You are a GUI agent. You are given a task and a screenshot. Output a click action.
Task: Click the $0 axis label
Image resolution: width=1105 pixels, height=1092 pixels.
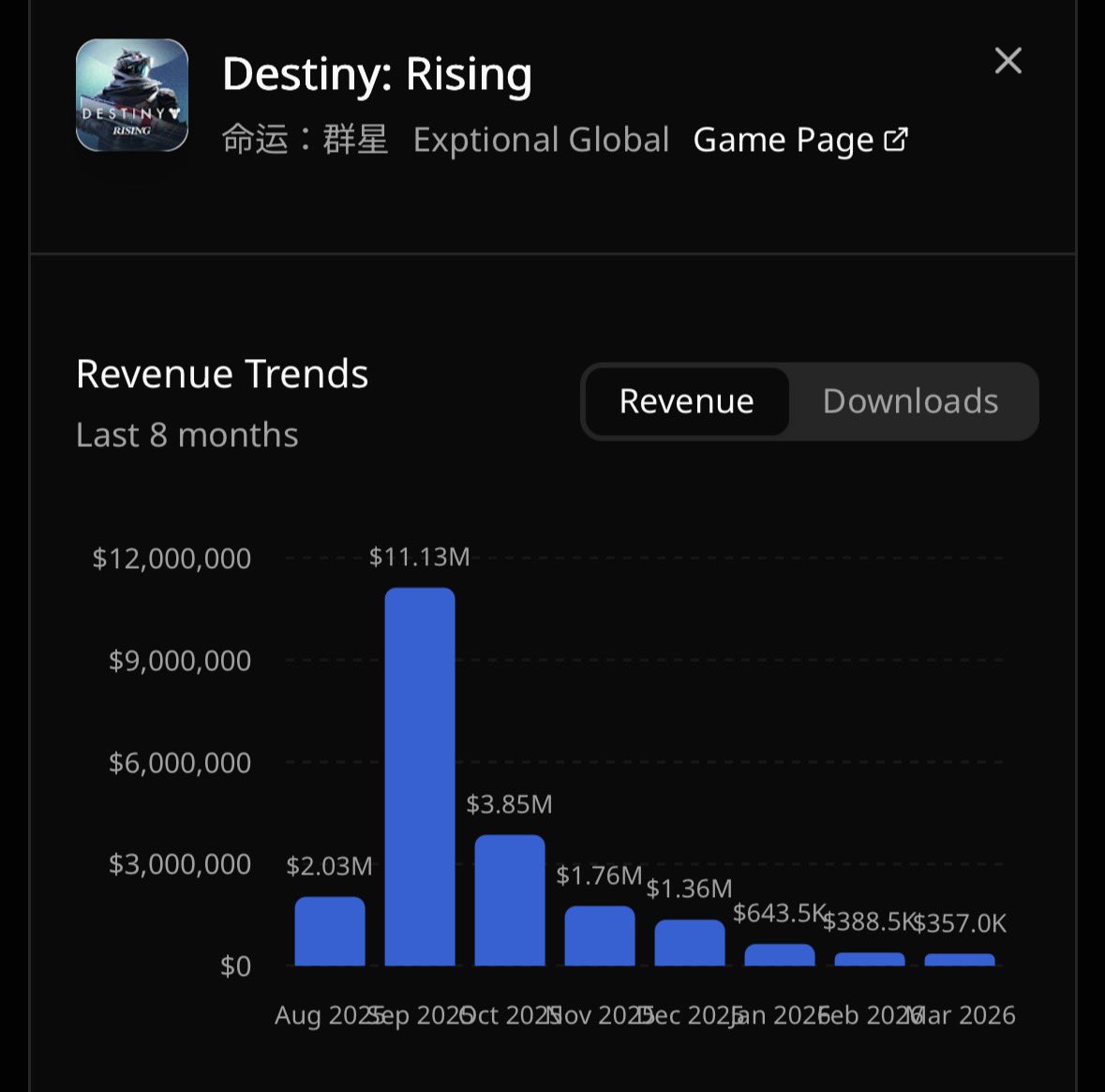pyautogui.click(x=235, y=966)
